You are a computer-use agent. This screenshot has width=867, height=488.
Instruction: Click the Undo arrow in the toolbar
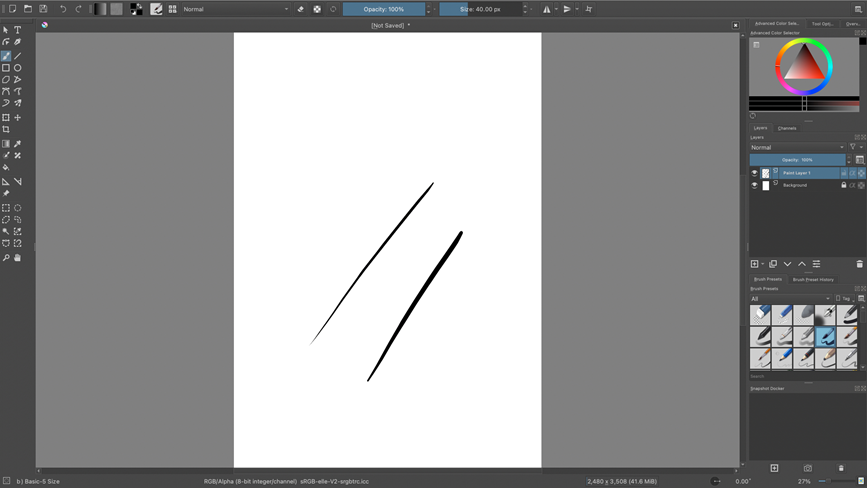tap(63, 9)
